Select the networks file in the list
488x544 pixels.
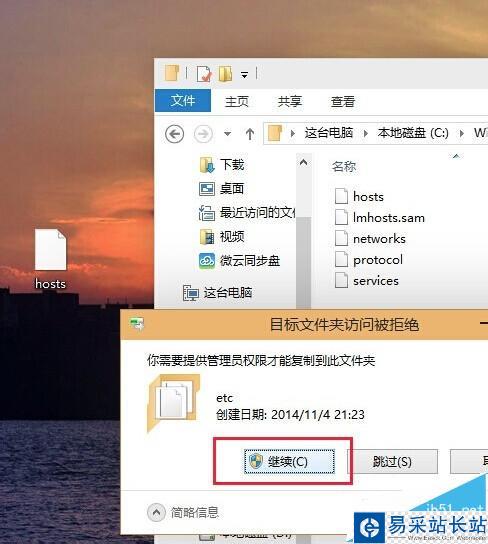pyautogui.click(x=370, y=239)
